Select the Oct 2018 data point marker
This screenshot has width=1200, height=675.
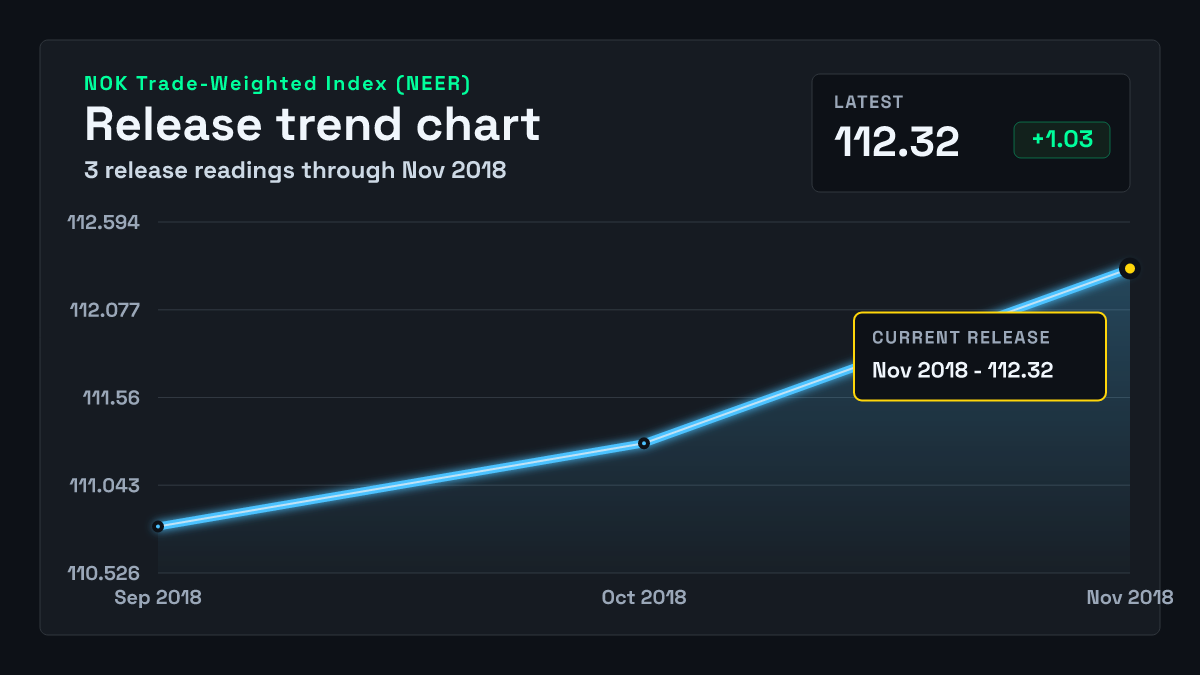point(644,443)
